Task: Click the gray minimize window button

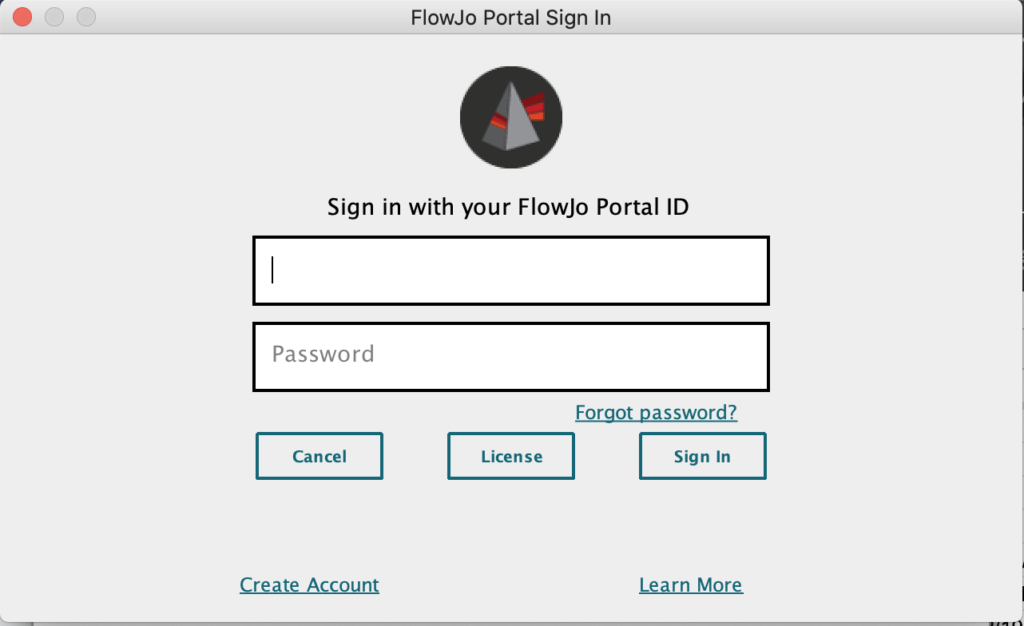Action: pyautogui.click(x=54, y=17)
